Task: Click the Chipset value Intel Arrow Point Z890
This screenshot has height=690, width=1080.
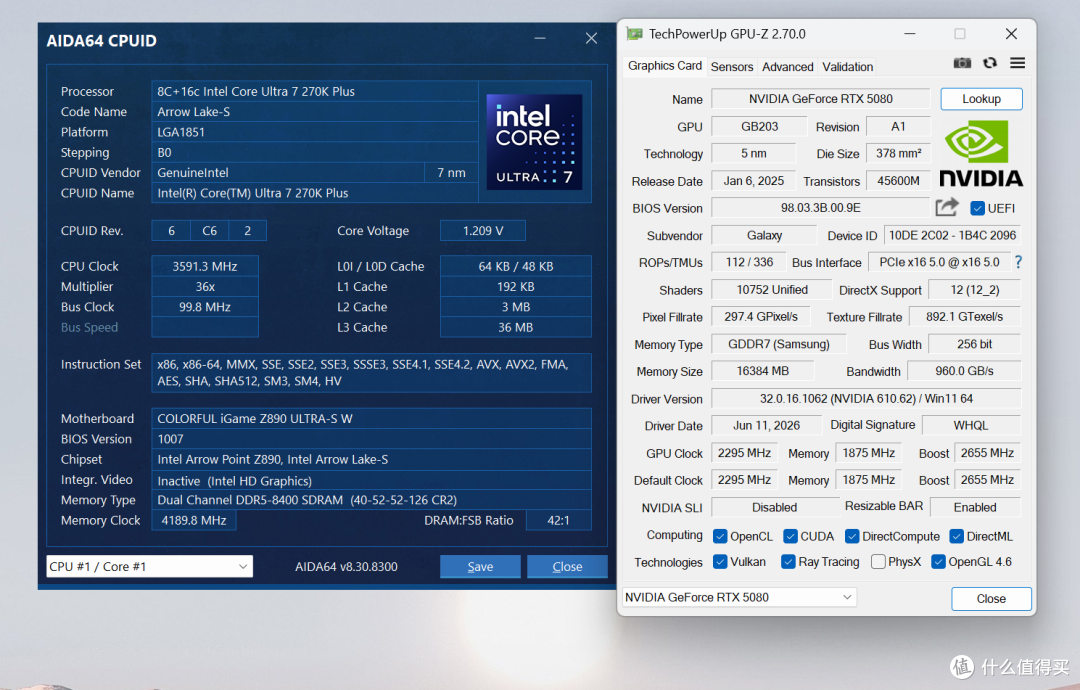Action: [371, 459]
